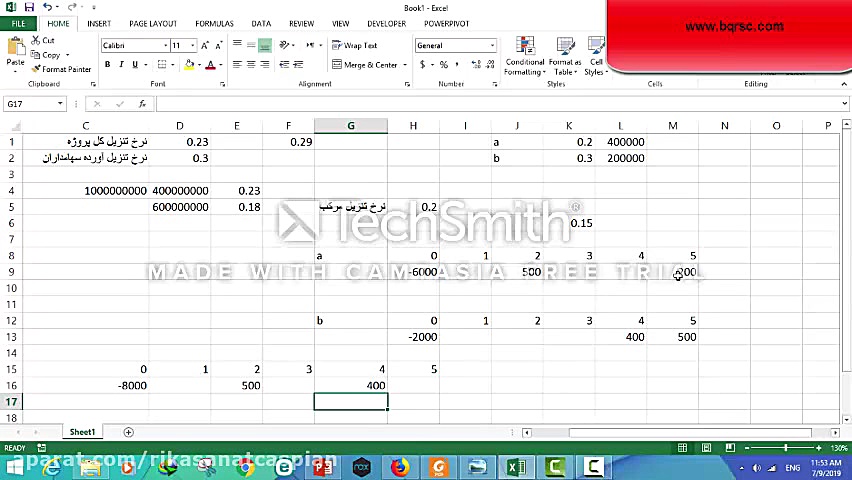The height and width of the screenshot is (480, 852).
Task: Apply the red font color A
Action: [211, 65]
